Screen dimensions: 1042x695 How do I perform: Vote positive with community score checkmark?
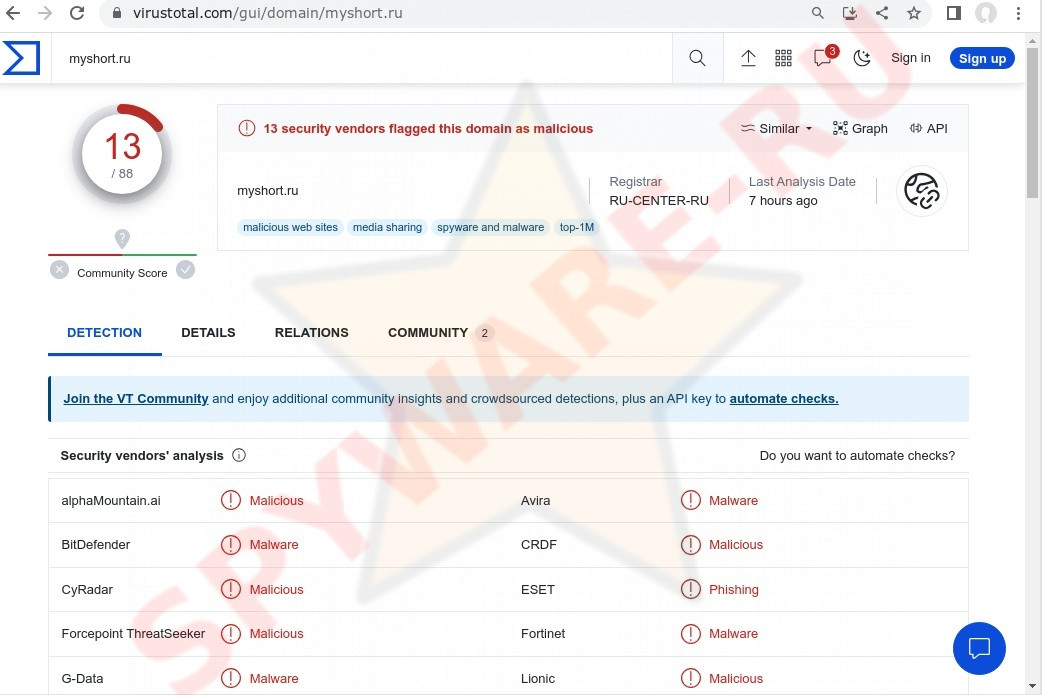pyautogui.click(x=185, y=270)
